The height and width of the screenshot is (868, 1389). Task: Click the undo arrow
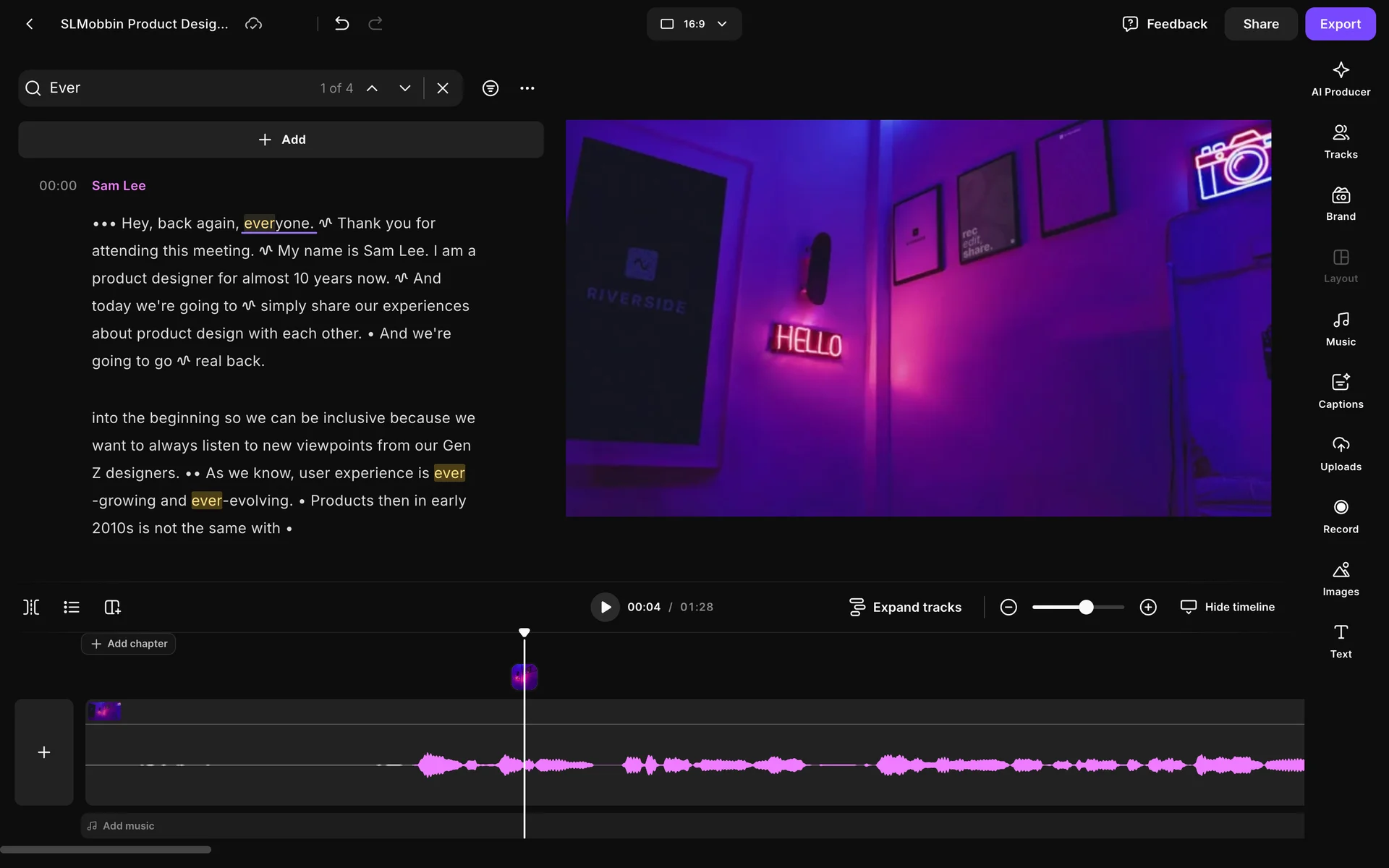pyautogui.click(x=342, y=24)
